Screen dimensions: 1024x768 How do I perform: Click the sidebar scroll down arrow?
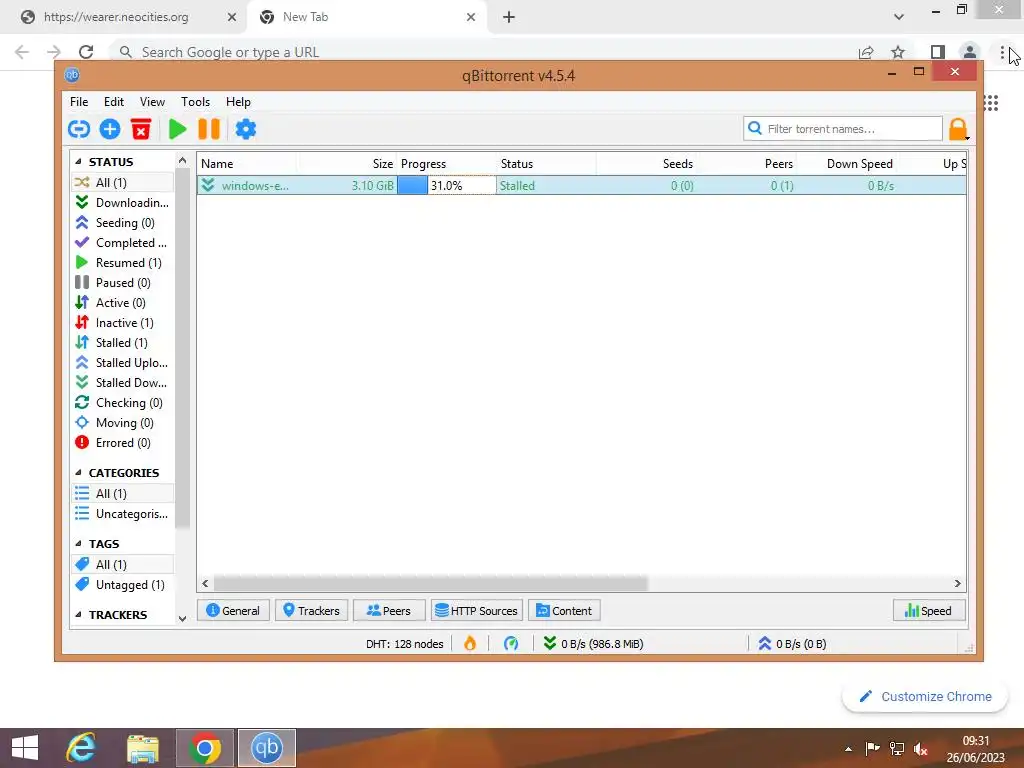[x=182, y=618]
